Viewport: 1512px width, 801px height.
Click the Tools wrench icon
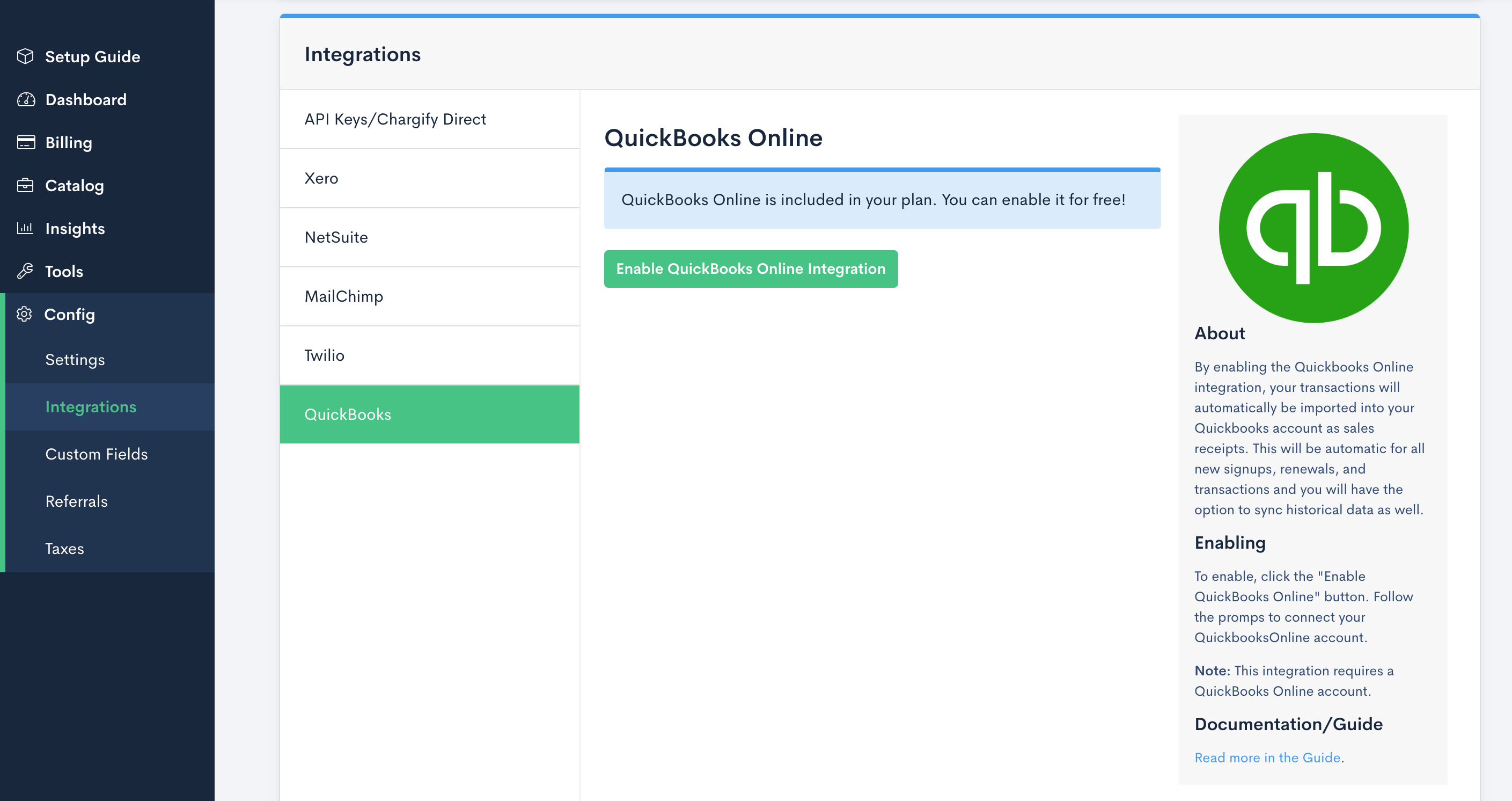[x=25, y=271]
